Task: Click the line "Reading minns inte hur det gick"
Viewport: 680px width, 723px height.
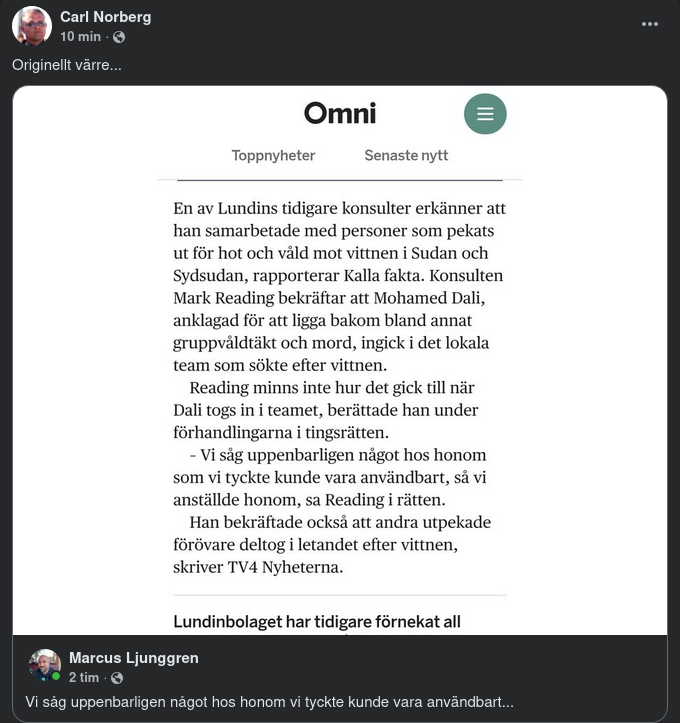Action: [x=331, y=388]
